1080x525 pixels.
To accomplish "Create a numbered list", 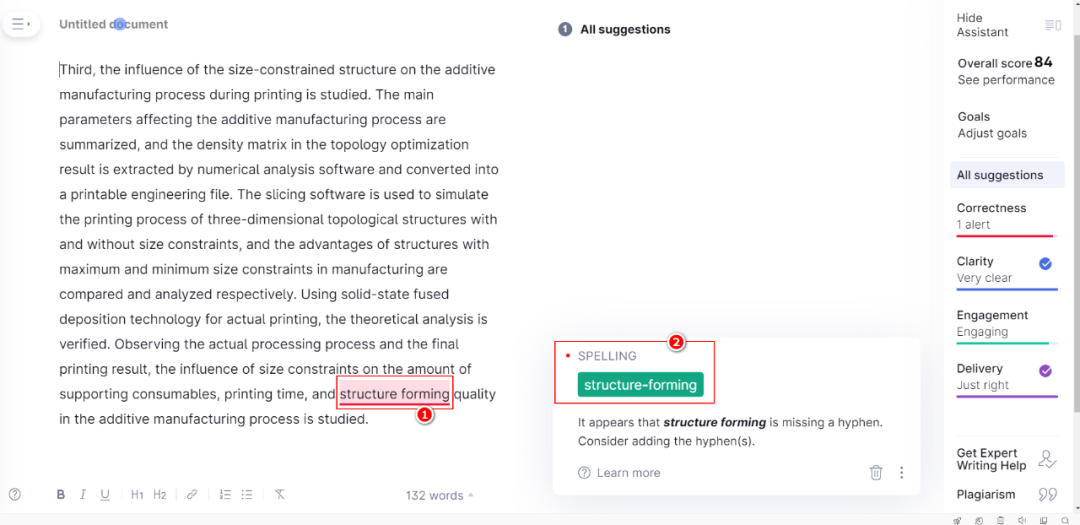I will pos(225,495).
